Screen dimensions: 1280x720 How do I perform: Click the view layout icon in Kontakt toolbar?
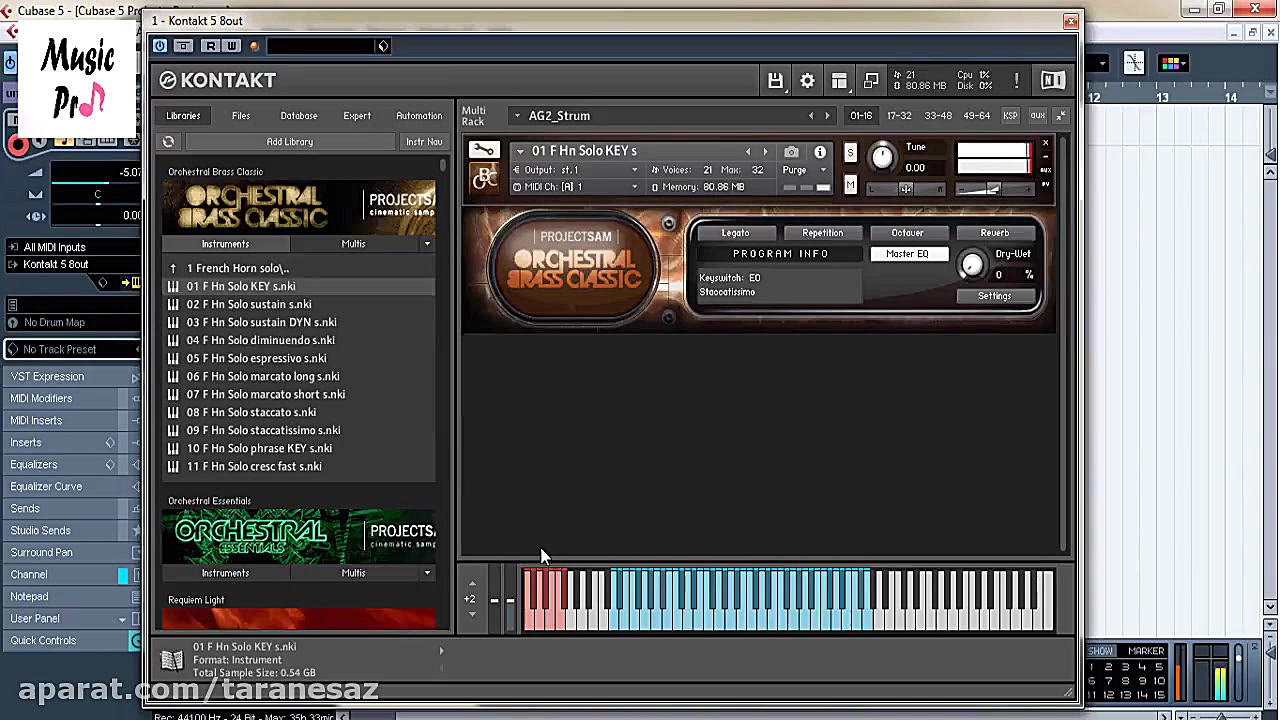(x=839, y=81)
